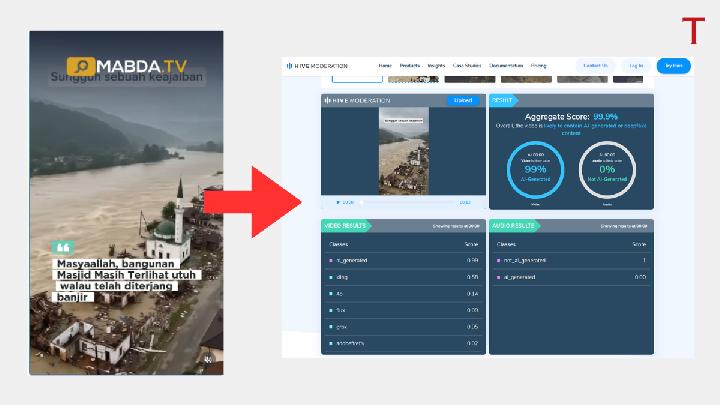Open the Products dropdown menu
Screen dimensions: 720x405
coord(410,66)
